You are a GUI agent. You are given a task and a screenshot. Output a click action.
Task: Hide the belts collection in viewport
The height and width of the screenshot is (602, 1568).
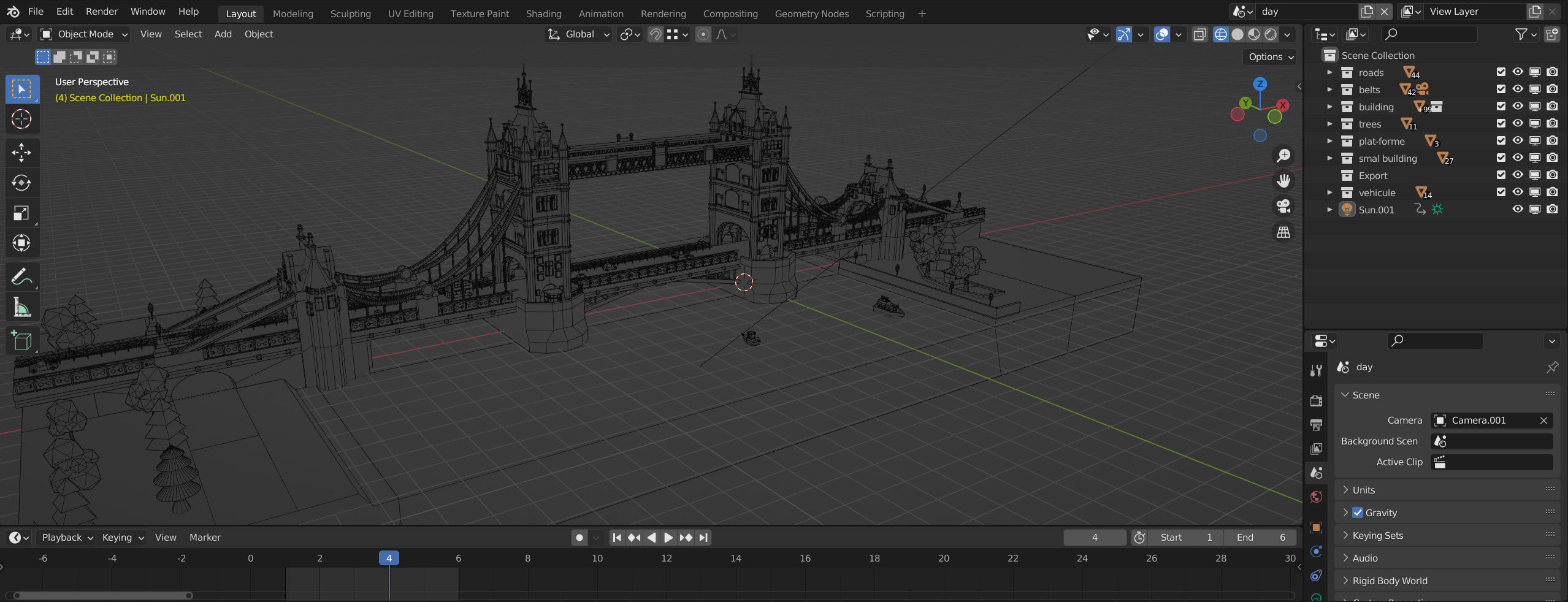point(1518,89)
